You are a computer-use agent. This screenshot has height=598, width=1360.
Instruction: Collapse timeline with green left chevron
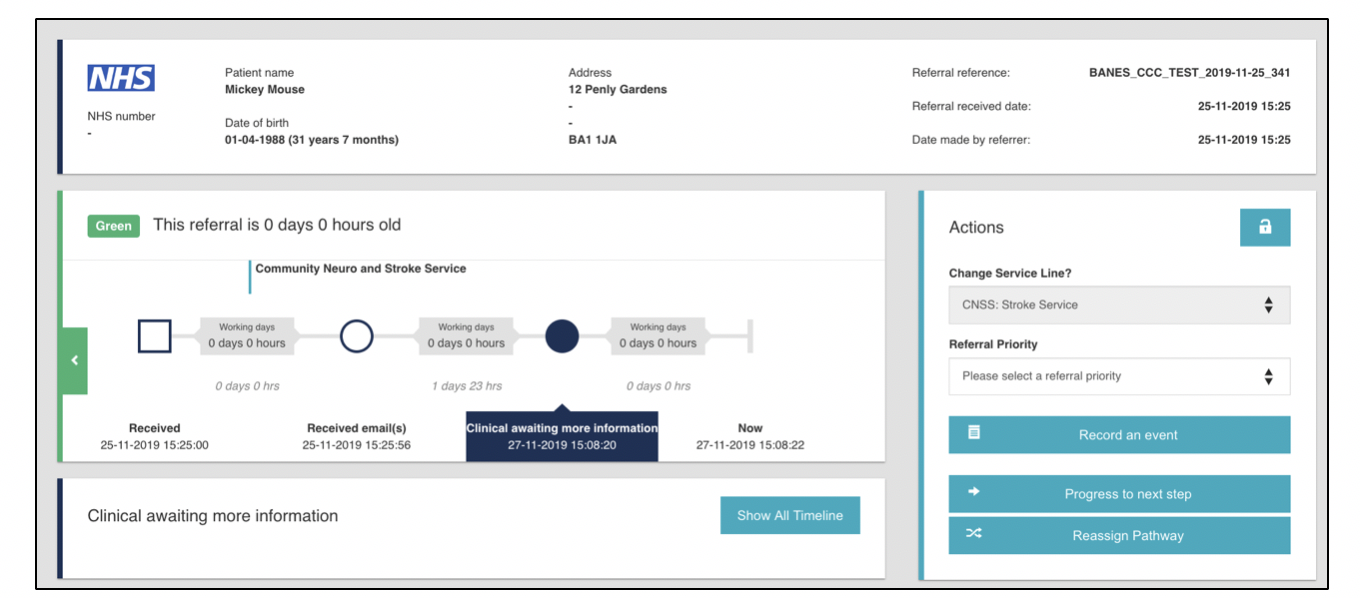point(74,361)
